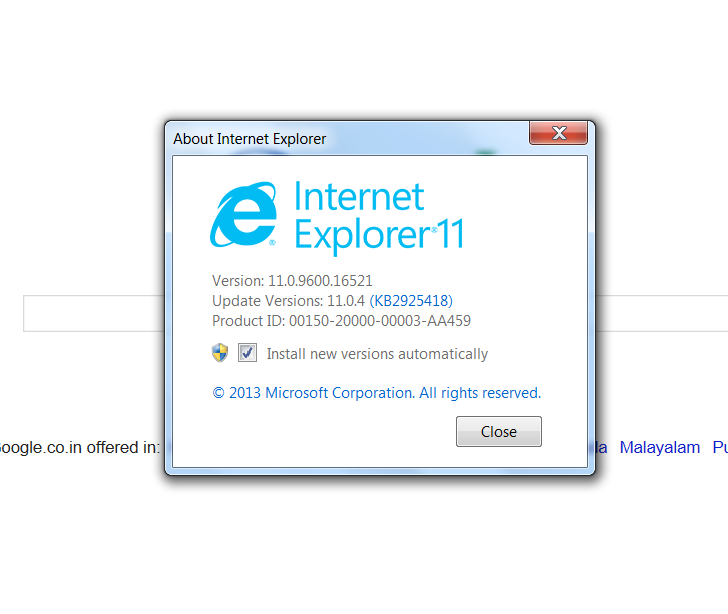Click the 'oogle.co.in offered in:' text
Screen dimensions: 728x614
point(79,447)
